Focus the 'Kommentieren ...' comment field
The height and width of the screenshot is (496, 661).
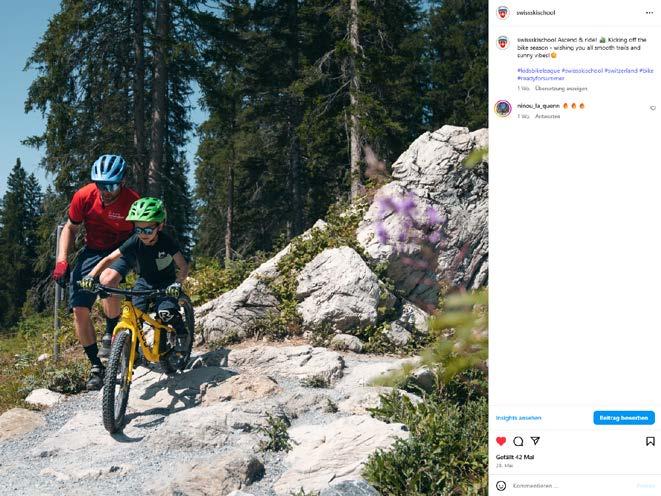click(x=571, y=486)
